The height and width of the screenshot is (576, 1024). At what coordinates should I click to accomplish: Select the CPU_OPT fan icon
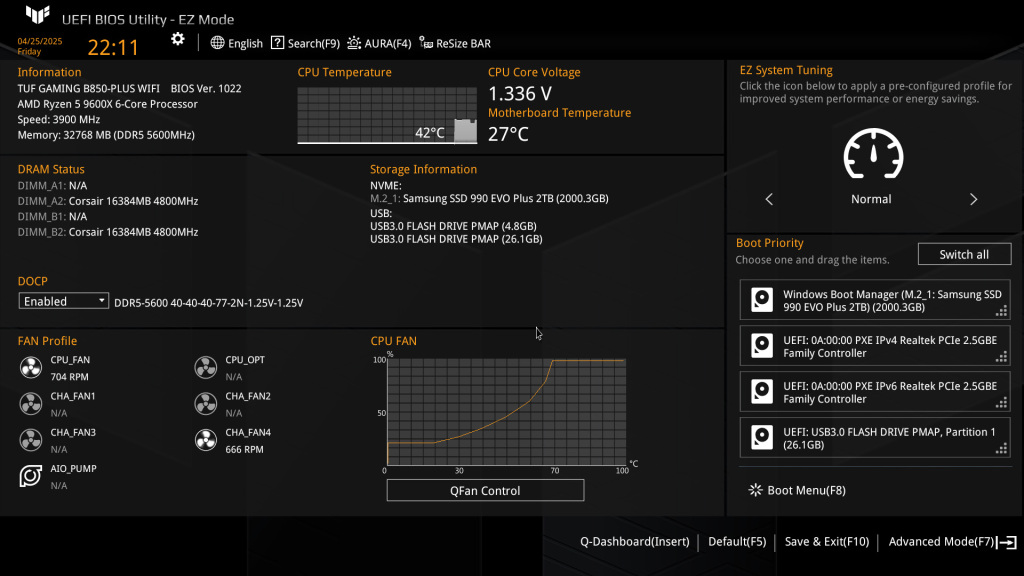pyautogui.click(x=206, y=368)
